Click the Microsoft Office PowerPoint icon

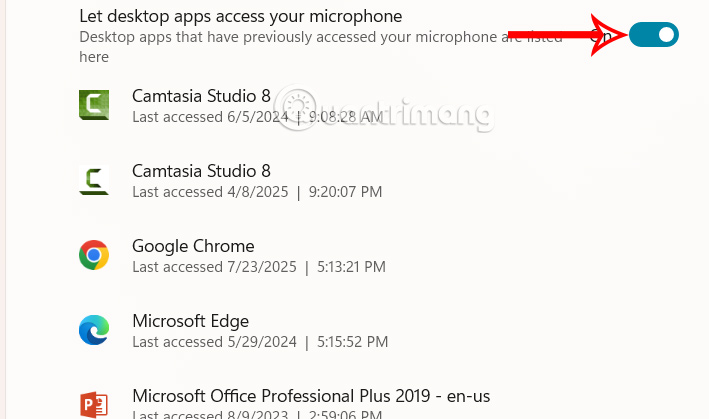[x=94, y=403]
